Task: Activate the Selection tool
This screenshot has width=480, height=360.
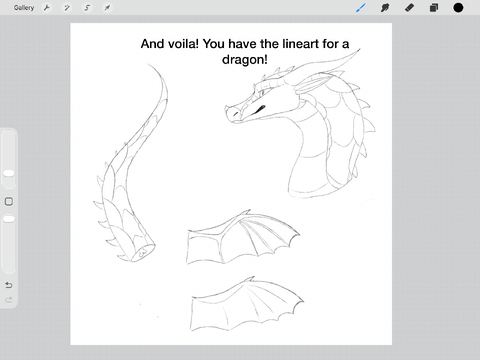Action: tap(87, 7)
